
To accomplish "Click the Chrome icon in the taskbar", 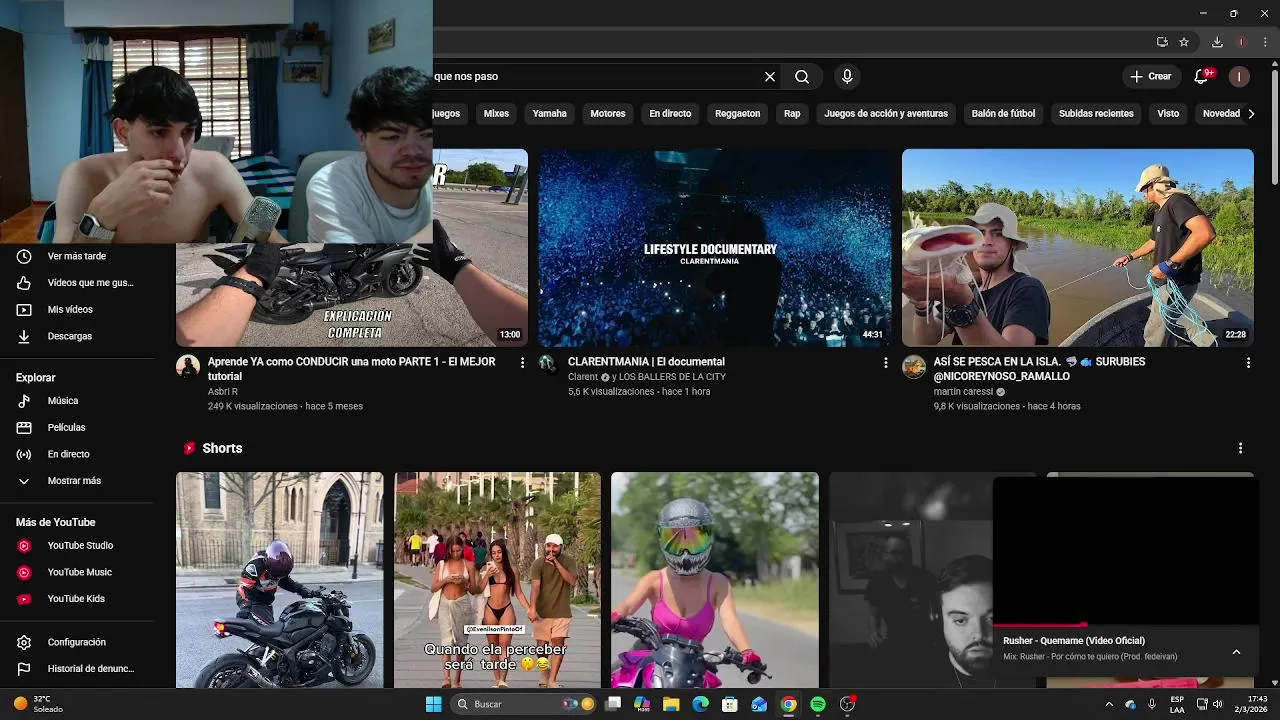I will pos(789,704).
